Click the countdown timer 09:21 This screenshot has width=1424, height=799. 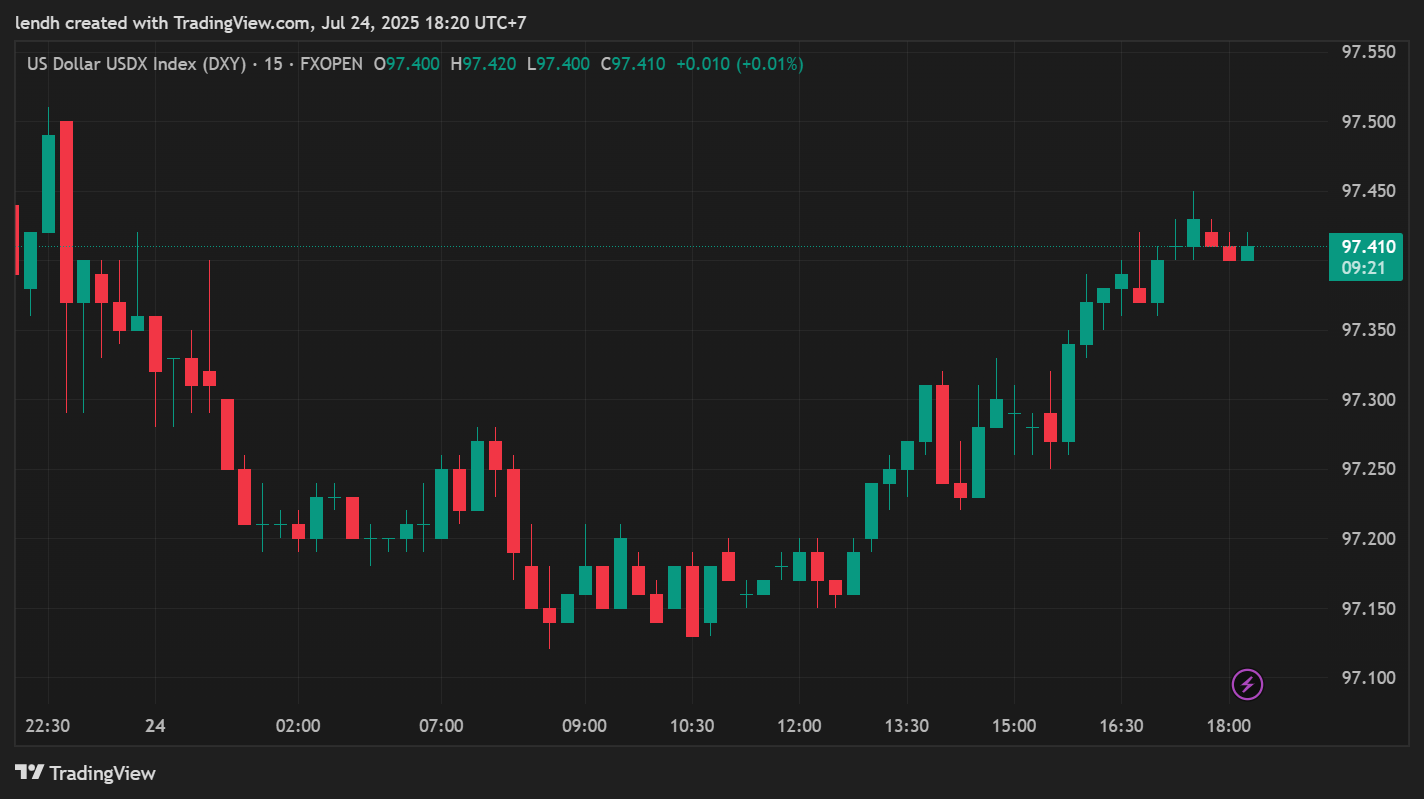coord(1362,268)
